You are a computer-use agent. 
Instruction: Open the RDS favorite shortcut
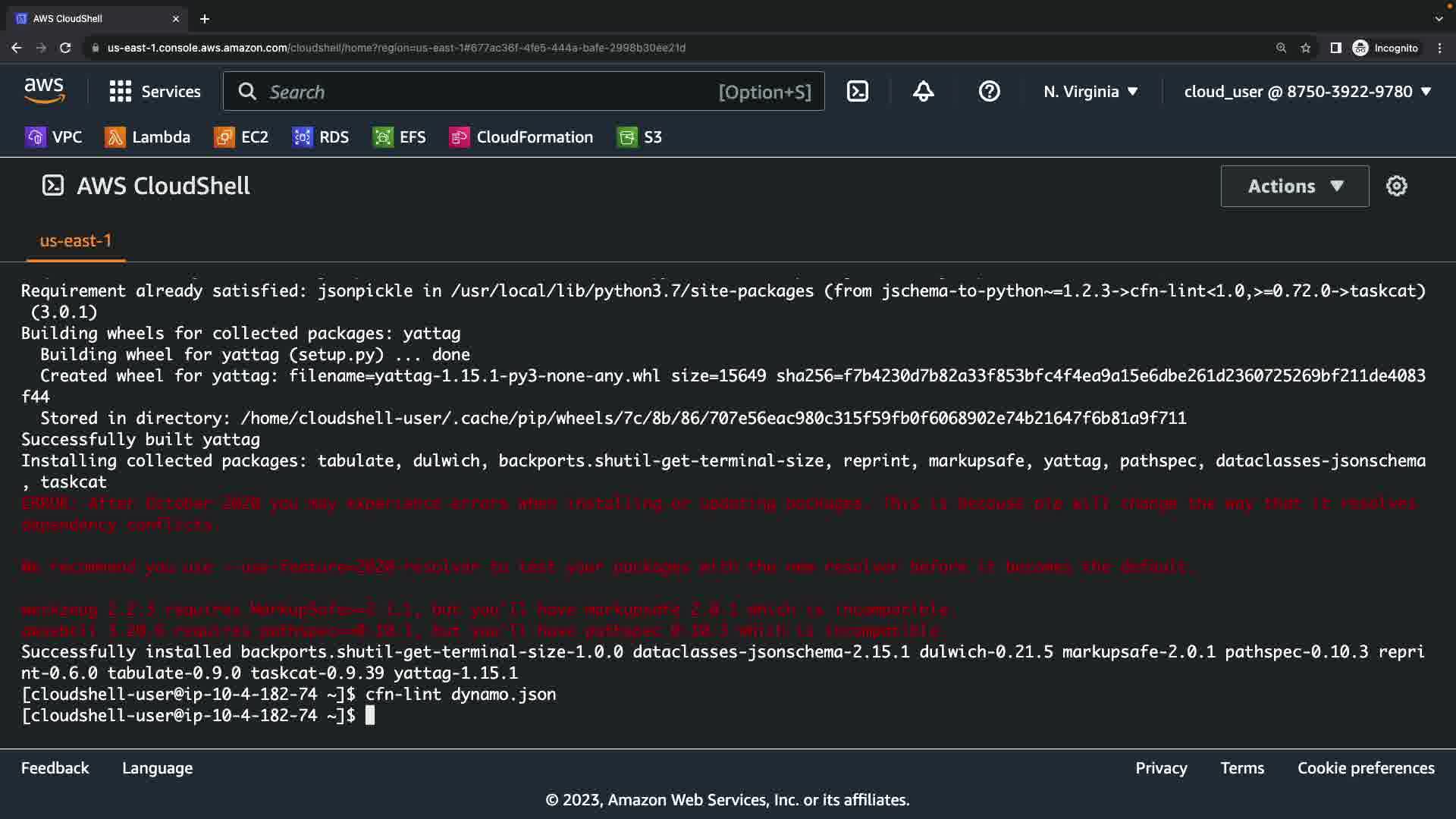point(321,137)
